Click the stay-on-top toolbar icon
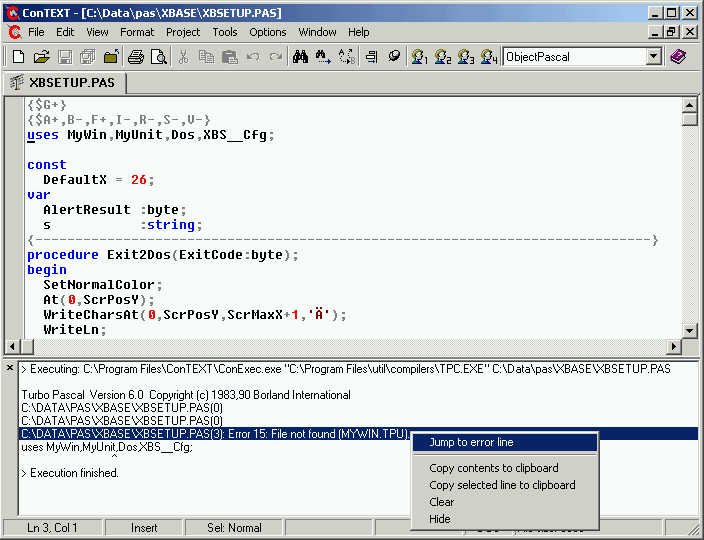The height and width of the screenshot is (540, 704). click(394, 57)
